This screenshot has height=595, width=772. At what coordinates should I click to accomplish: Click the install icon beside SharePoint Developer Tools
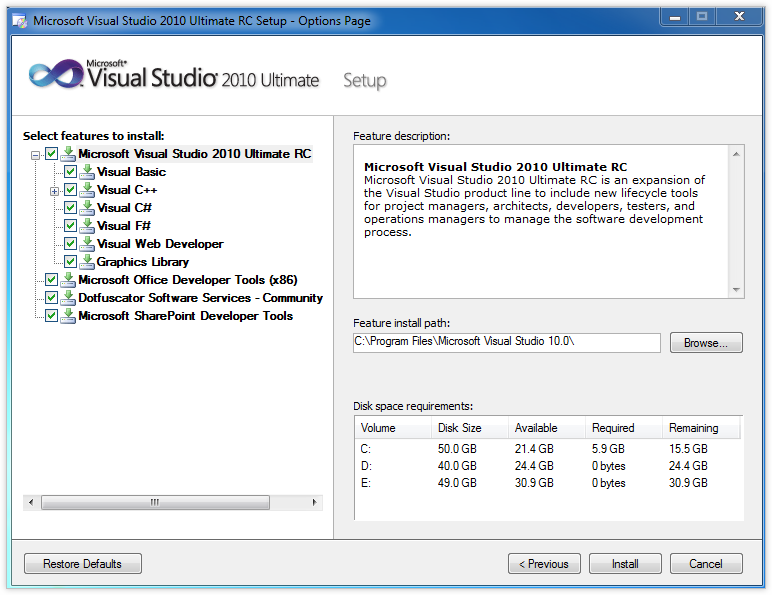pyautogui.click(x=68, y=316)
